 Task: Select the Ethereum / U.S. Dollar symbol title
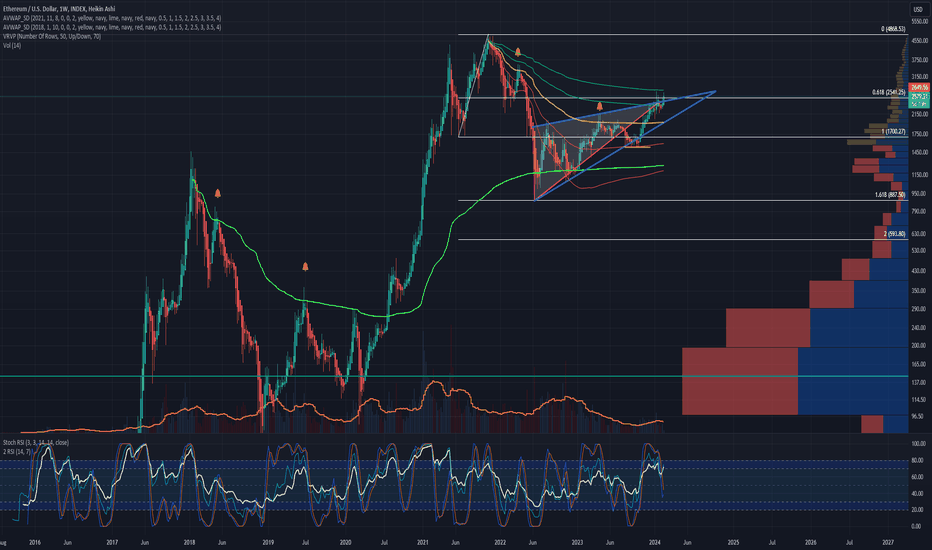coord(59,10)
